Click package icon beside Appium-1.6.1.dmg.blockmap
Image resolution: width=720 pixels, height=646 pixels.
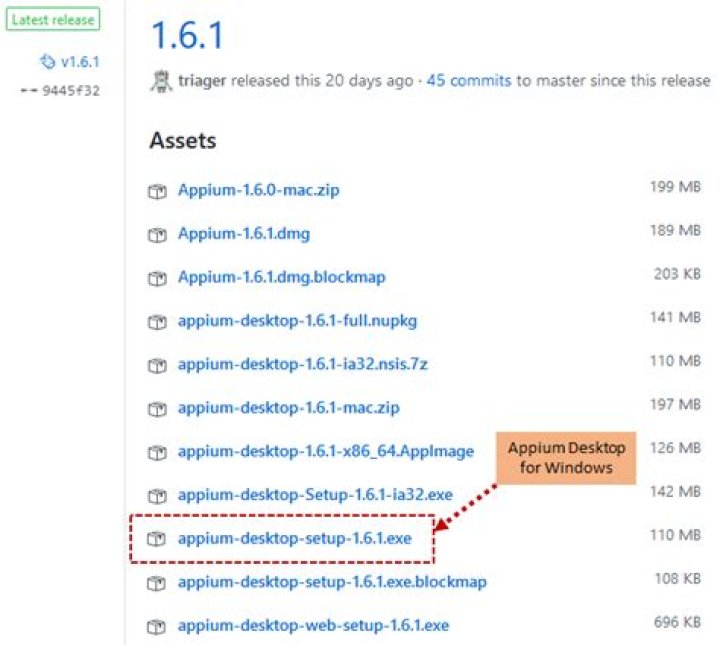(x=157, y=278)
